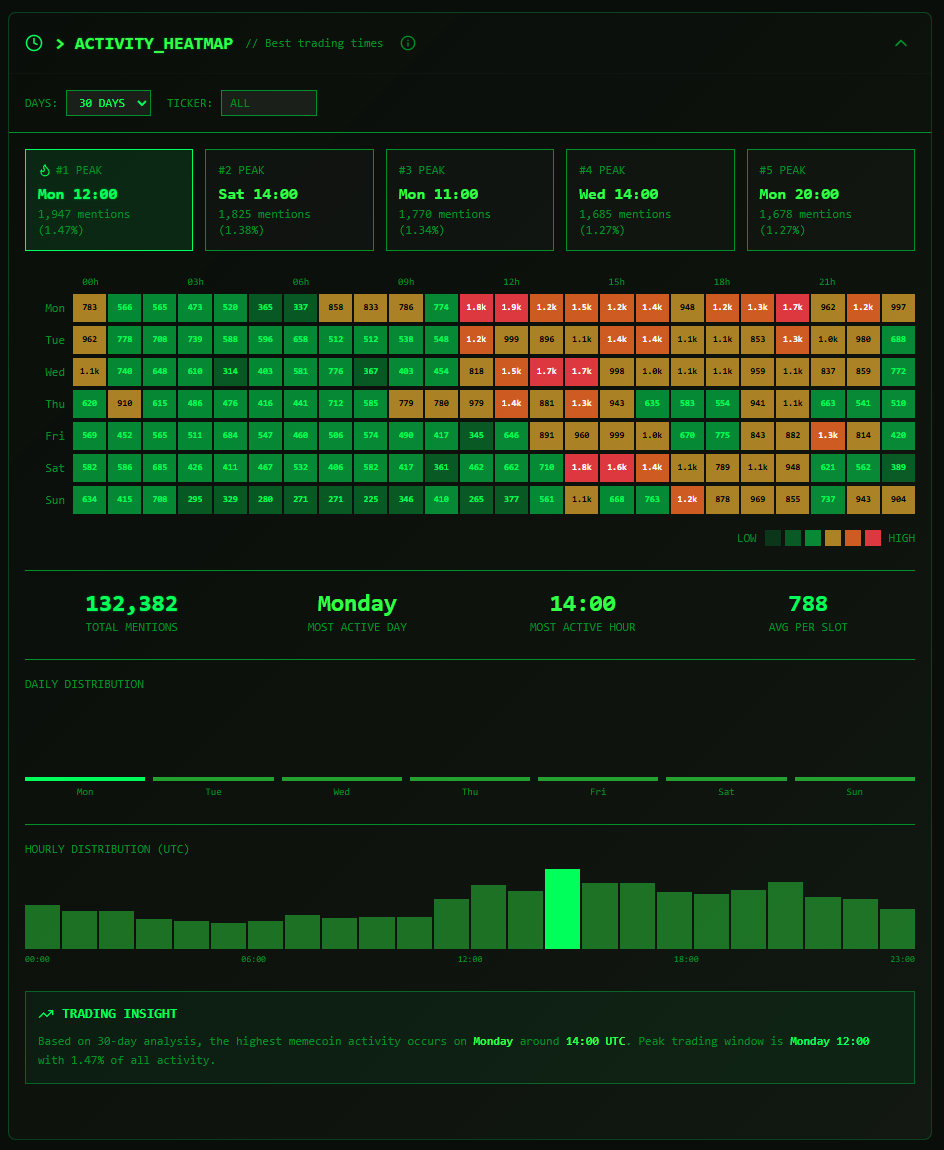This screenshot has height=1150, width=944.
Task: Click the 788 AVG PER SLOT stat
Action: 808,612
